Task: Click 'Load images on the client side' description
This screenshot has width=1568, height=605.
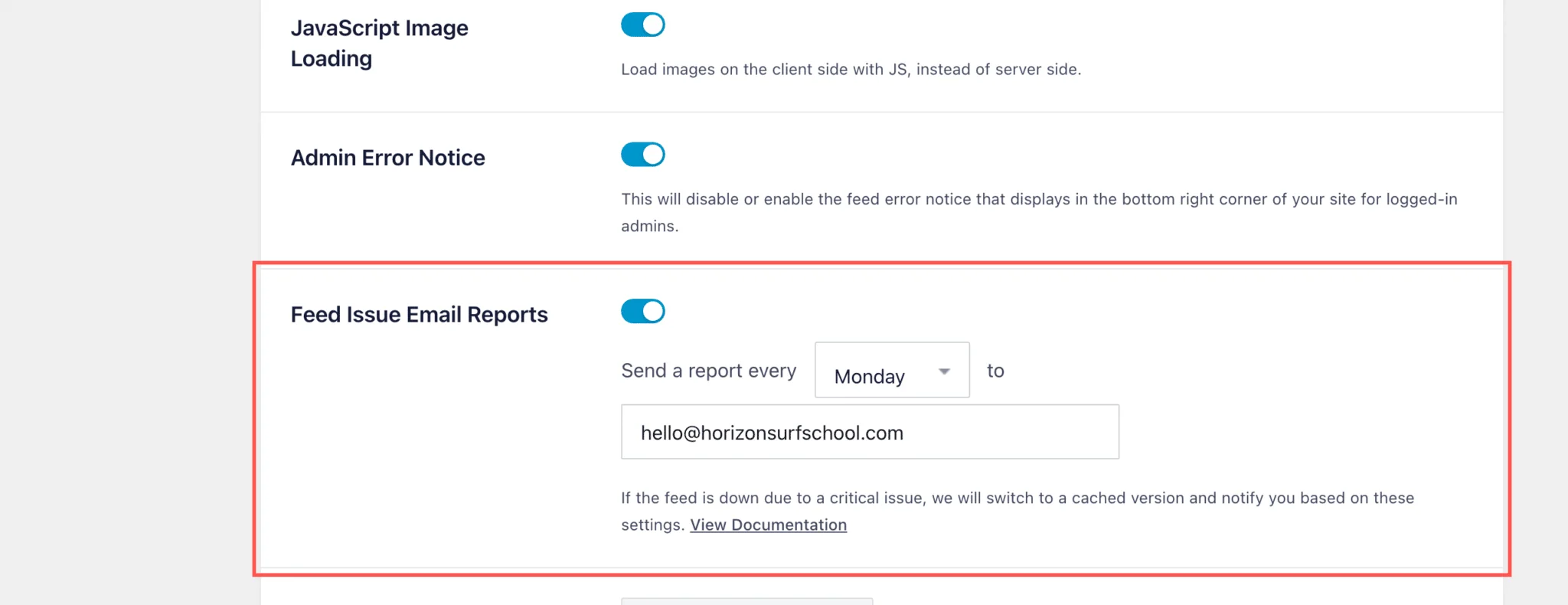Action: click(x=851, y=69)
